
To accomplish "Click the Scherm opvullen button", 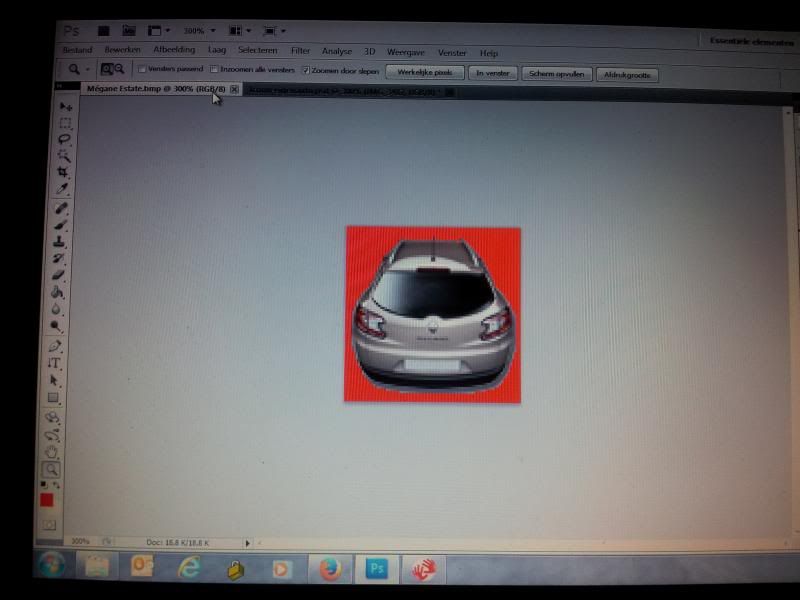I will pyautogui.click(x=556, y=74).
